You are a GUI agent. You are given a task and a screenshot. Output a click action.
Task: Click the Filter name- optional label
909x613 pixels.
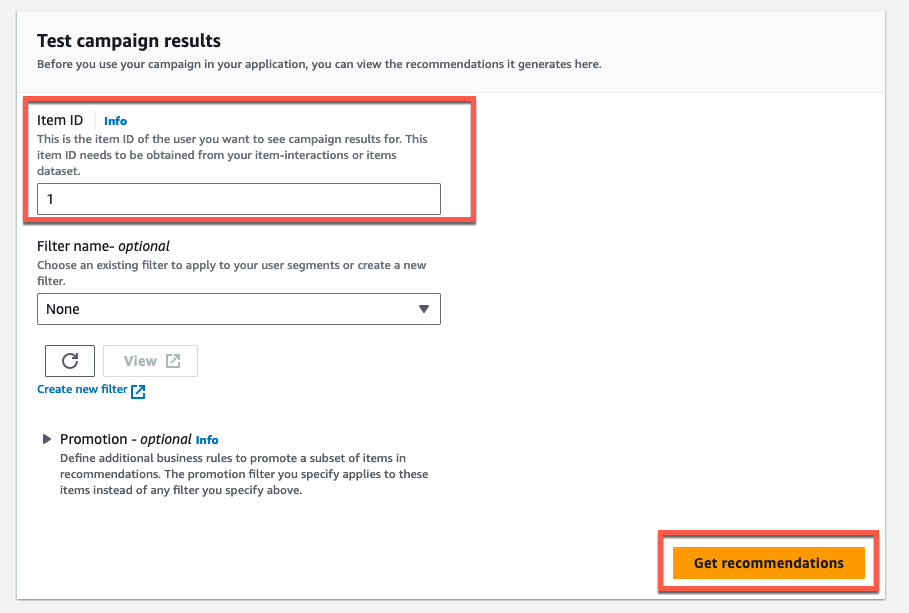(103, 246)
